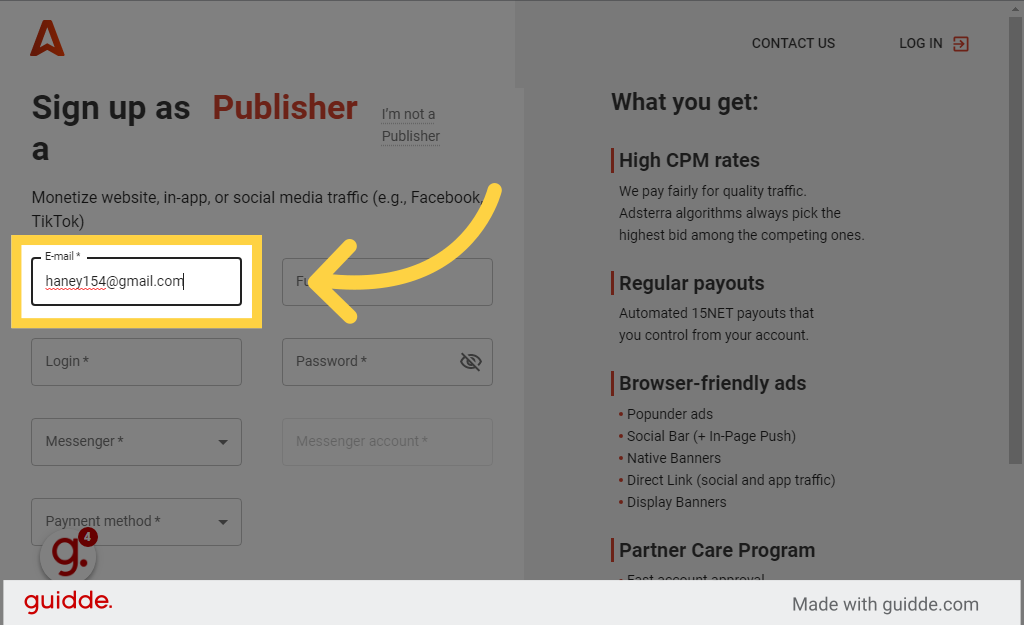Click the Full name field beside E-mail

pos(387,281)
